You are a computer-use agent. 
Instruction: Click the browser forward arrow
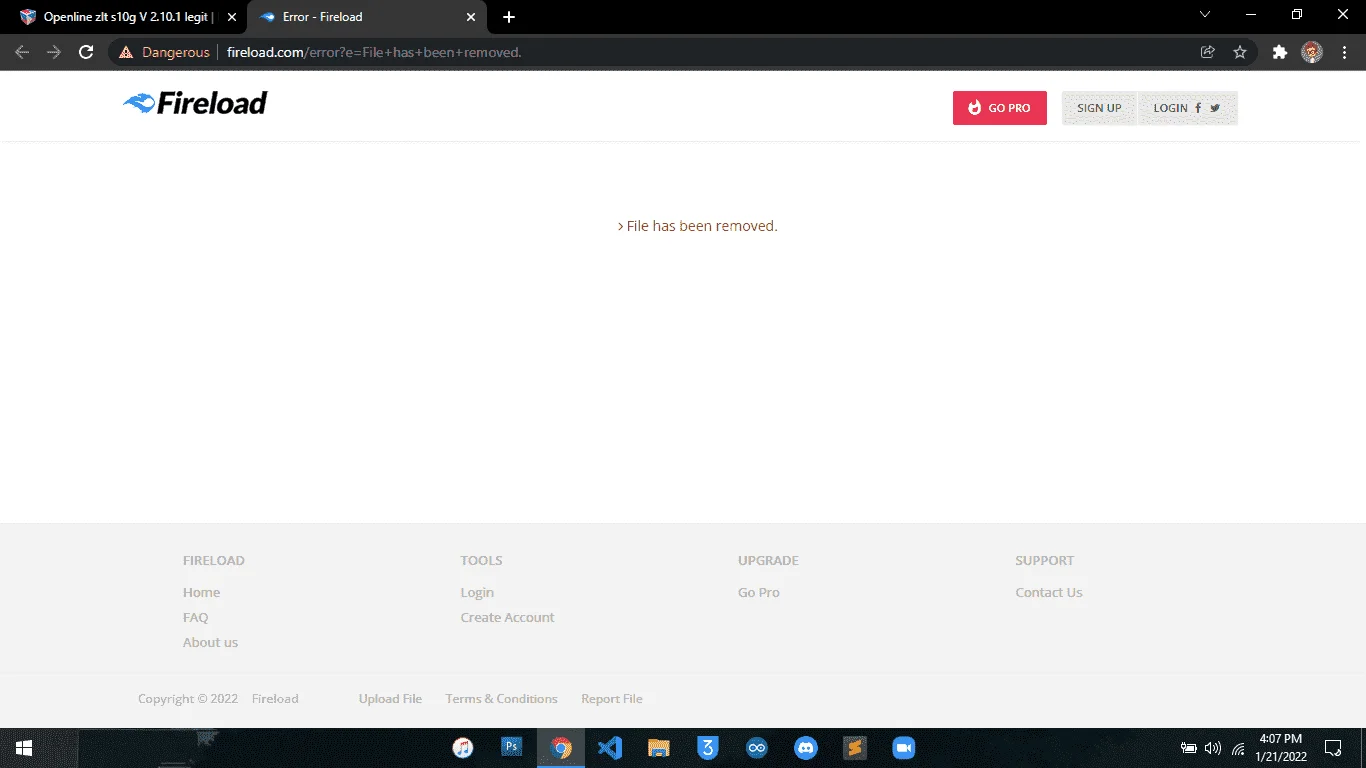click(x=54, y=52)
